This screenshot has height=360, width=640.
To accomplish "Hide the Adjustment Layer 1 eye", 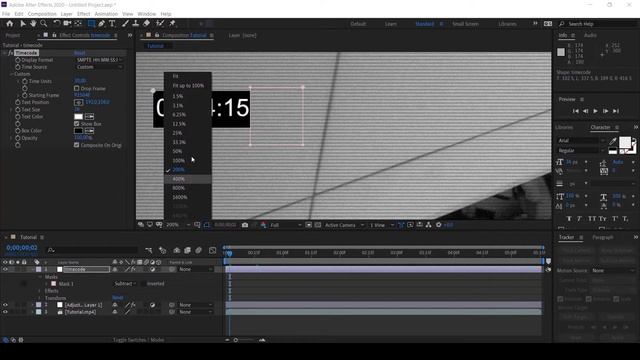I will (x=5, y=305).
